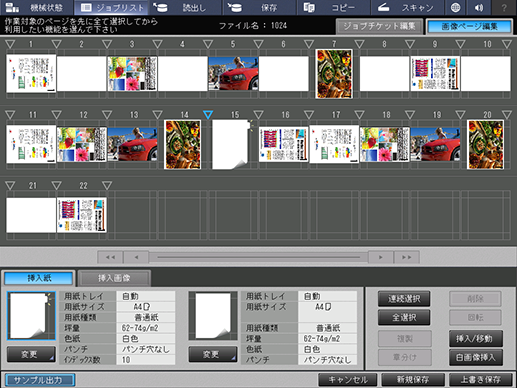
Task: Jump to first page with double-left arrow
Action: click(110, 257)
